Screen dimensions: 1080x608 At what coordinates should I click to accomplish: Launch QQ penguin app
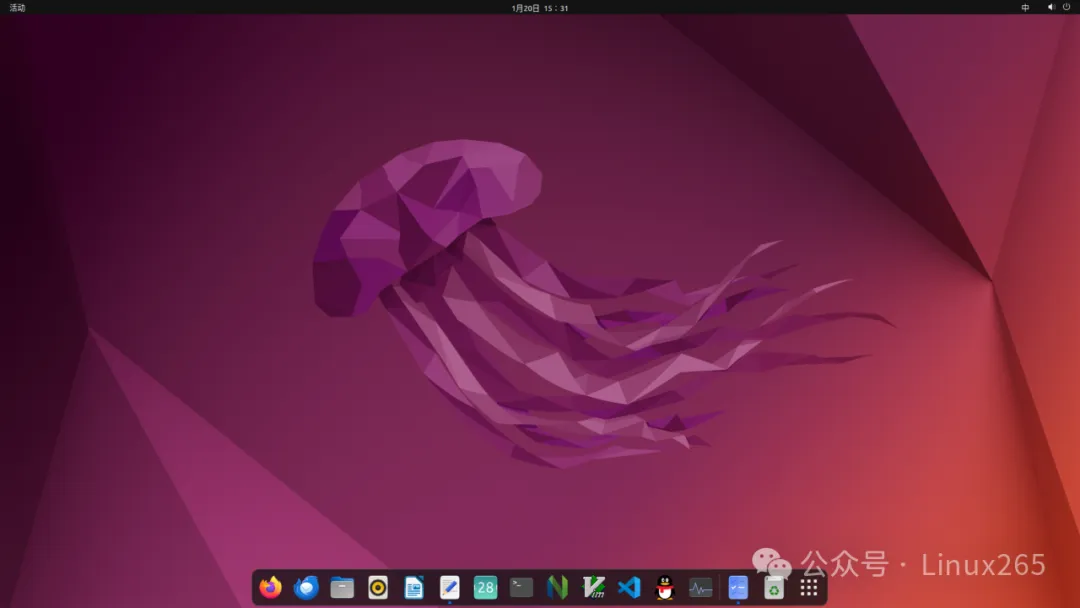(665, 587)
